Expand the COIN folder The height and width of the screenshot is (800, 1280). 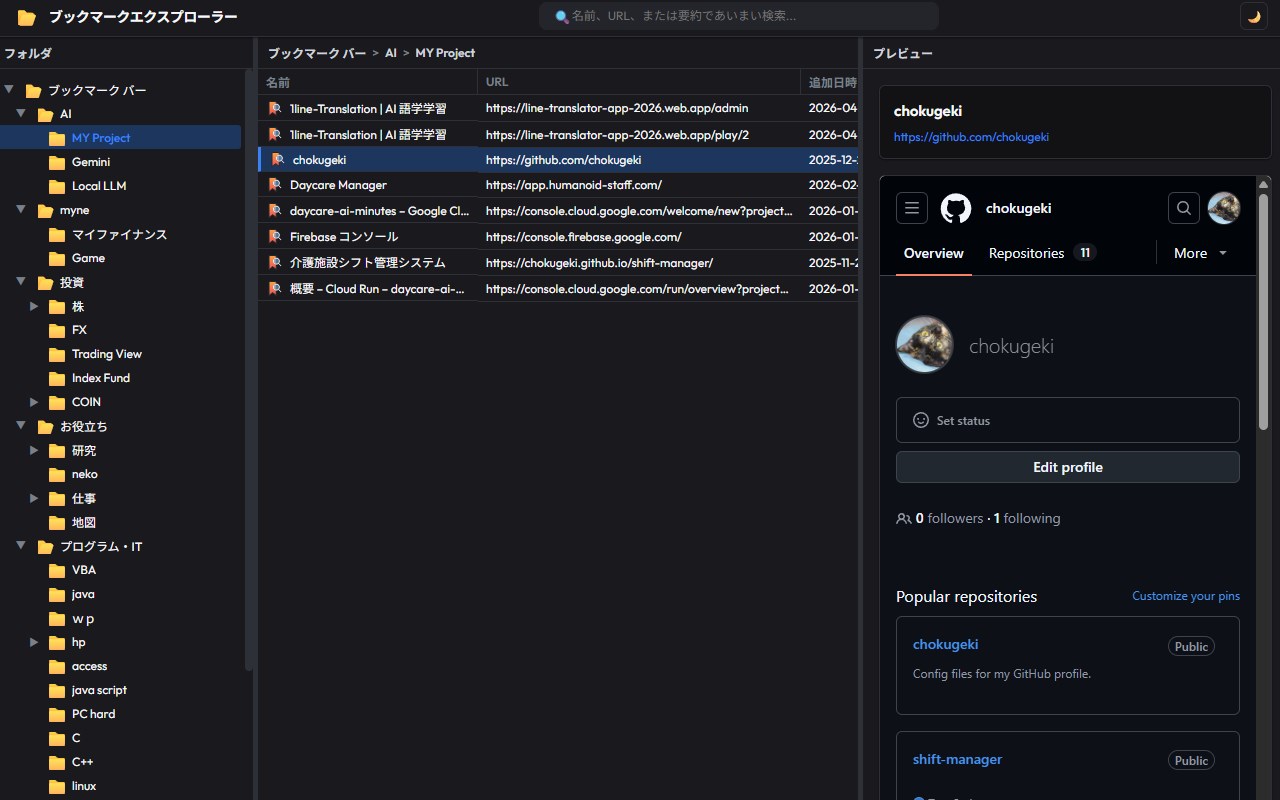(33, 402)
